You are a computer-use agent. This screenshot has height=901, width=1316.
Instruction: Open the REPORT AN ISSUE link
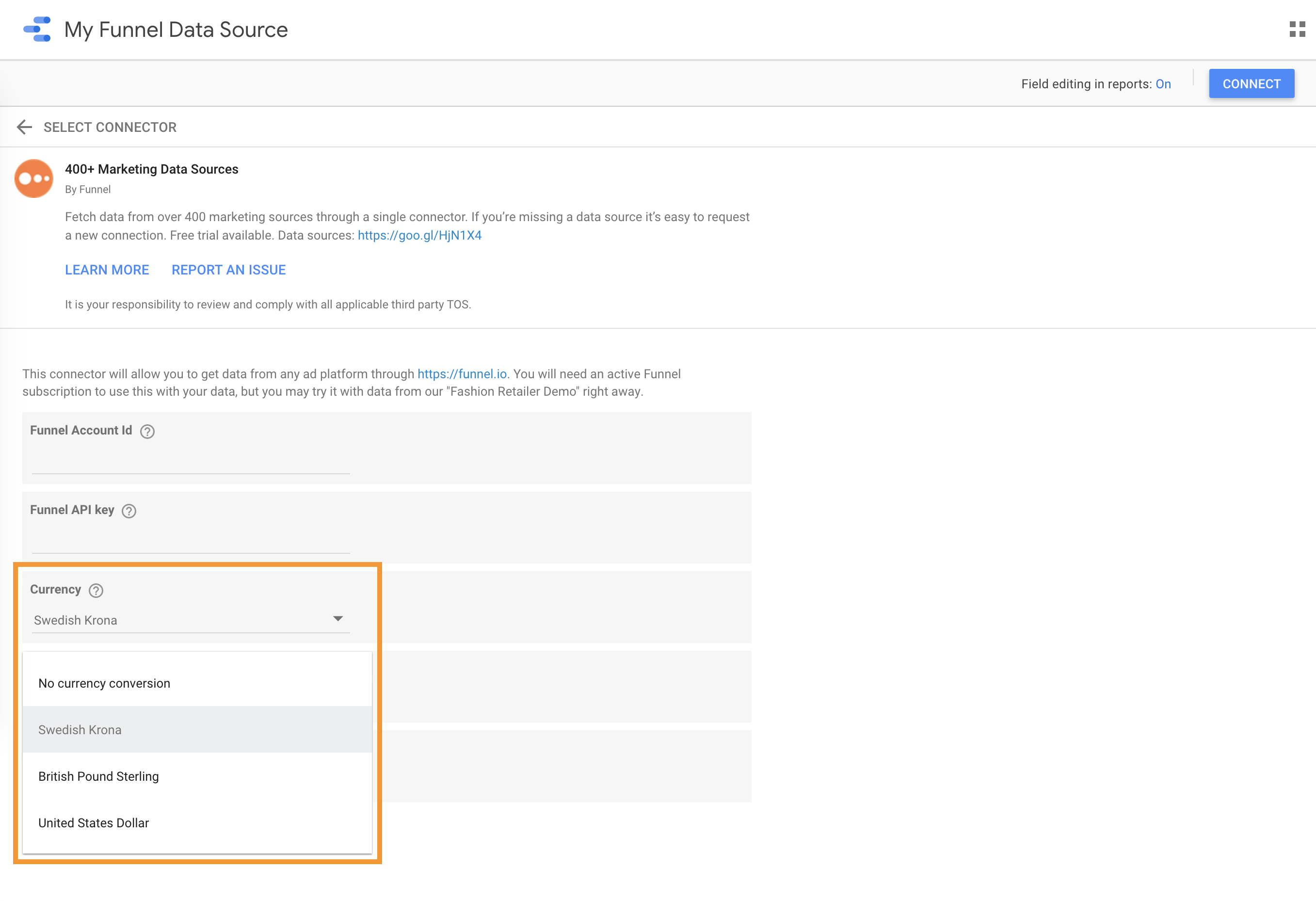[x=229, y=270]
